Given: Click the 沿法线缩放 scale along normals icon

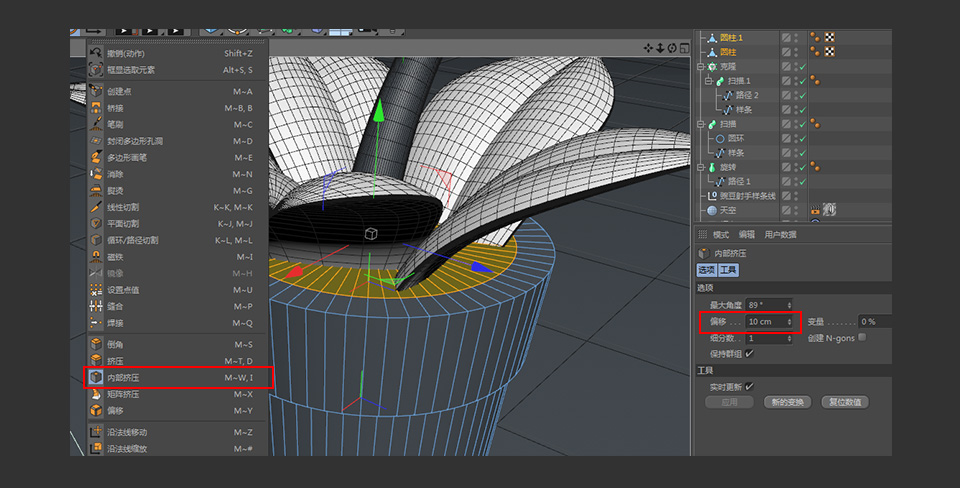Looking at the screenshot, I should 96,448.
